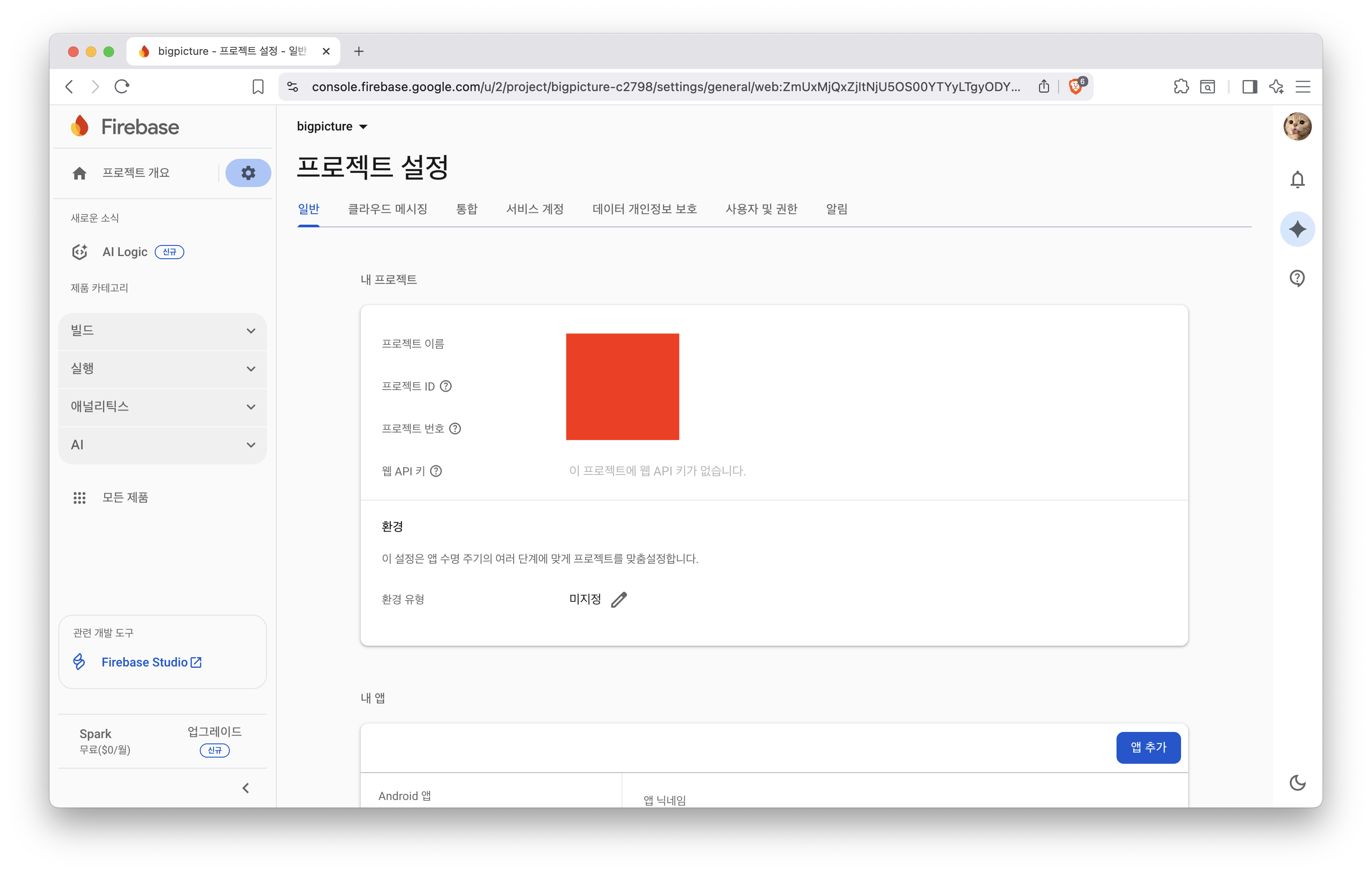1372x873 pixels.
Task: Click web API key help icon
Action: (x=436, y=471)
